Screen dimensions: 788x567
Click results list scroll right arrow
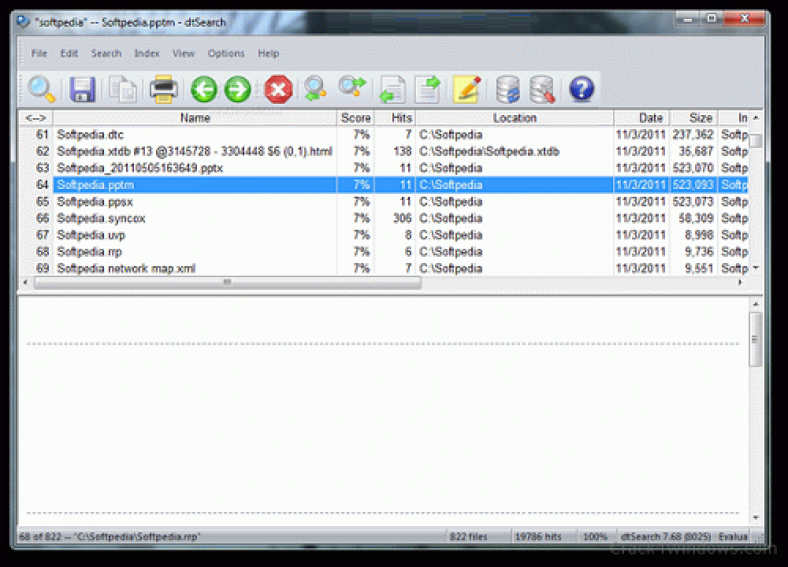click(x=740, y=282)
